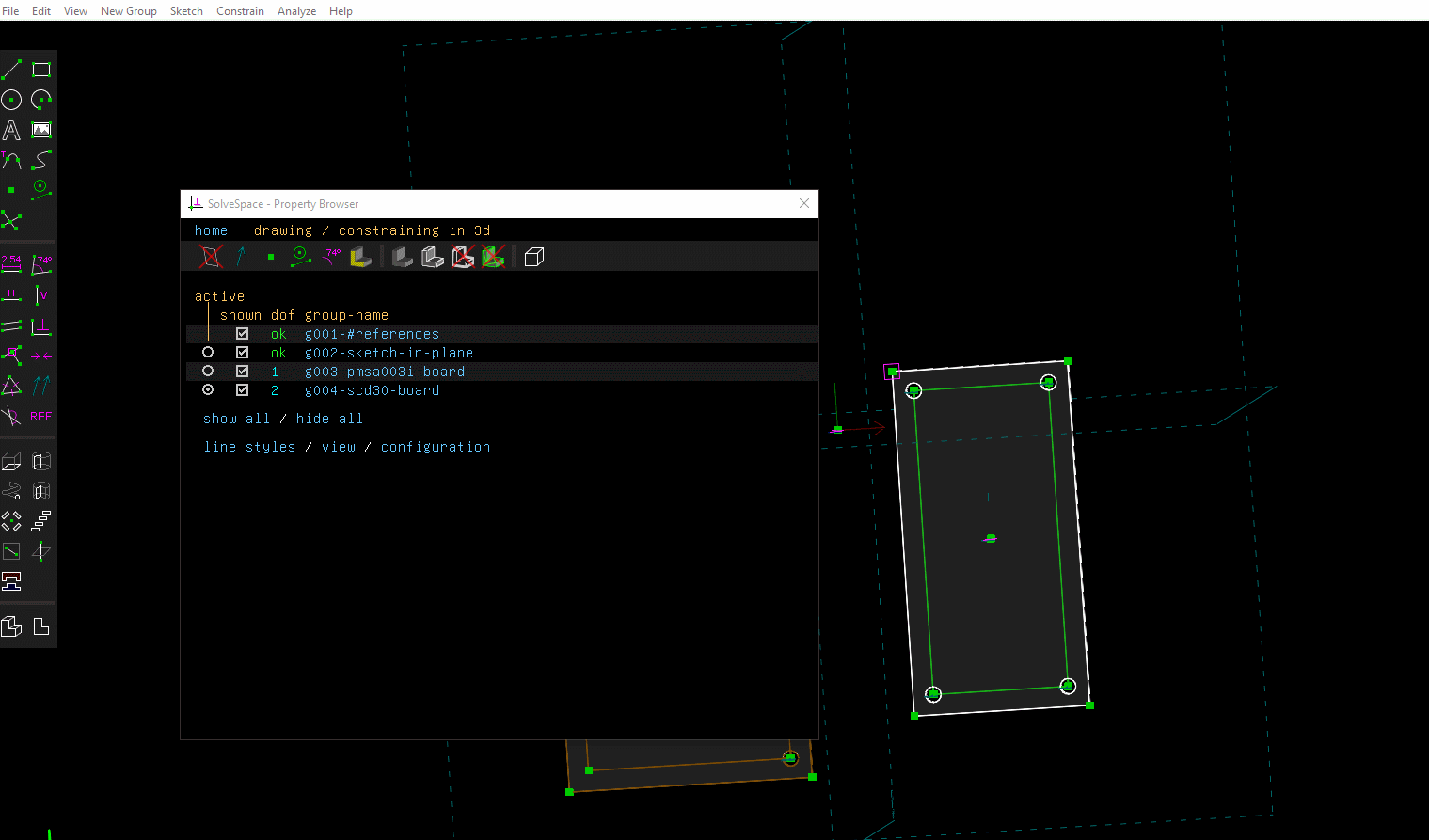Select the Cubic Spline tool
Viewport: 1429px width, 840px height.
(40, 160)
